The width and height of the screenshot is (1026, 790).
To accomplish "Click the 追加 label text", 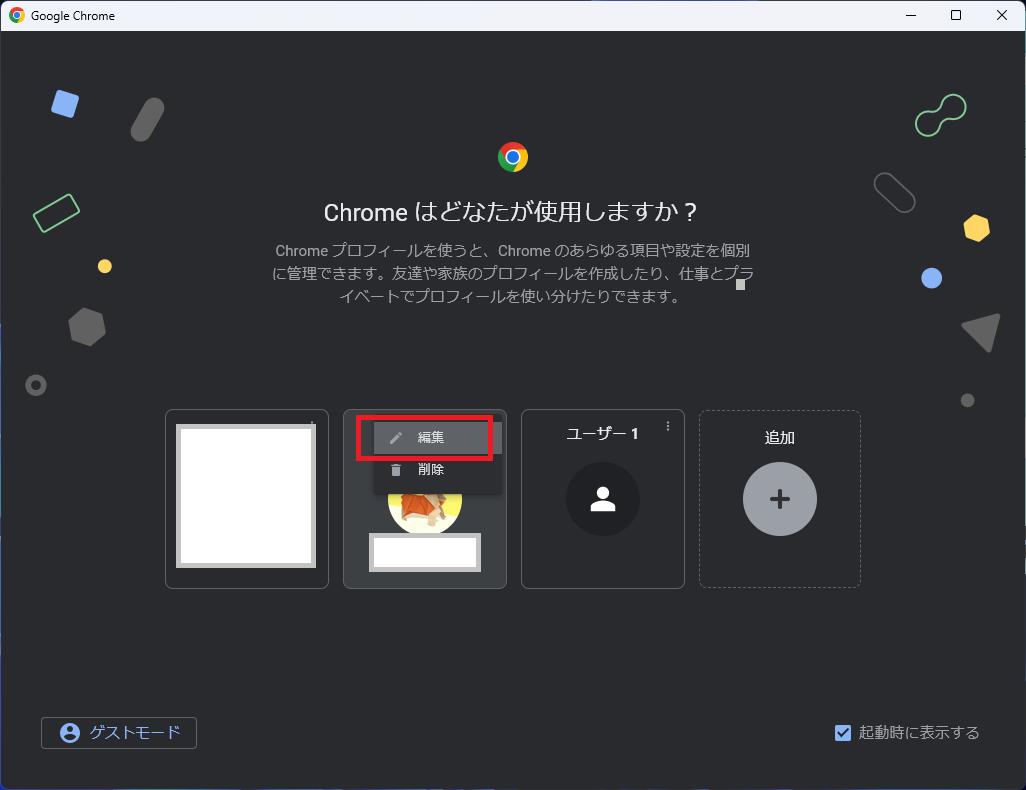I will [779, 437].
